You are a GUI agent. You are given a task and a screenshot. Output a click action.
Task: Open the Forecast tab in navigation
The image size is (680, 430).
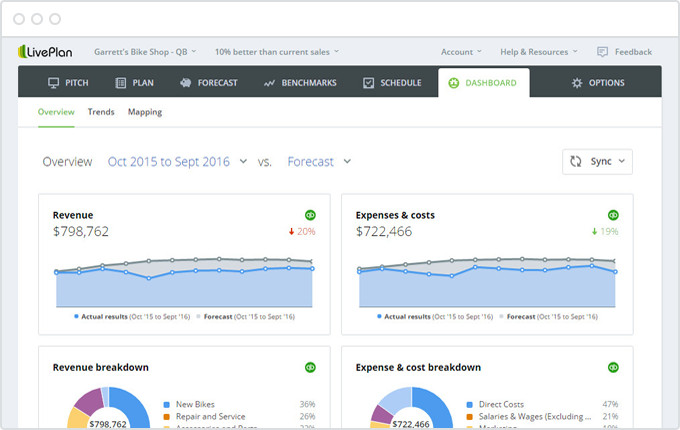tap(209, 83)
